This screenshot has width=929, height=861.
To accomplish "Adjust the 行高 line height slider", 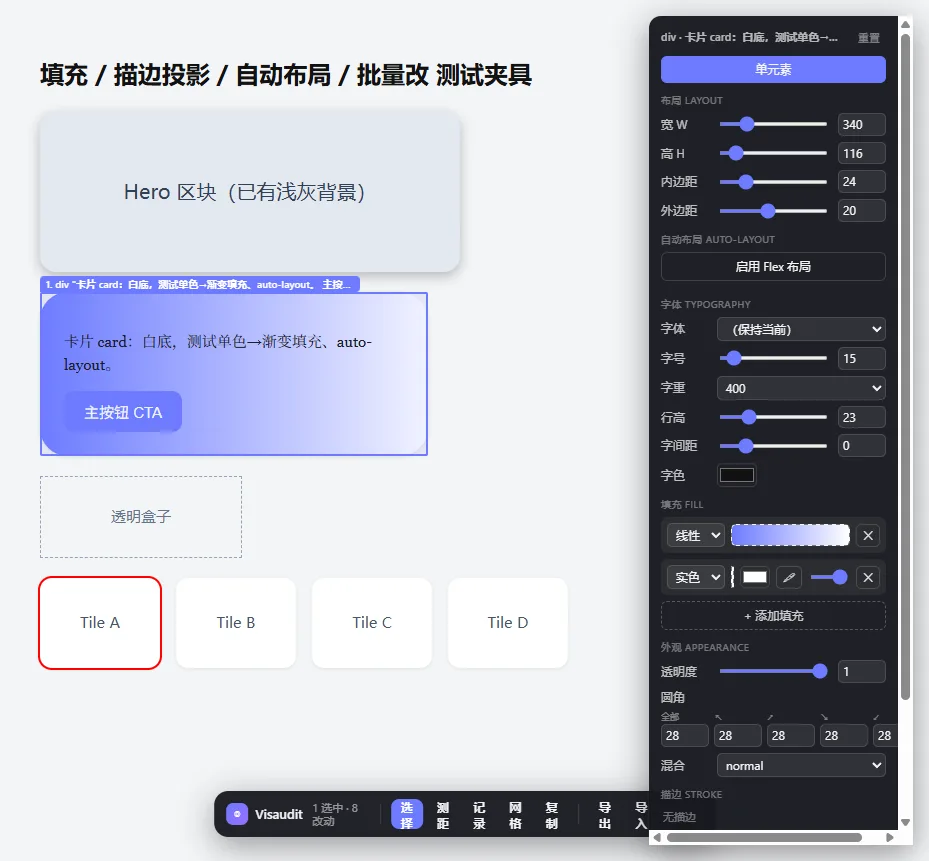I will pyautogui.click(x=773, y=417).
